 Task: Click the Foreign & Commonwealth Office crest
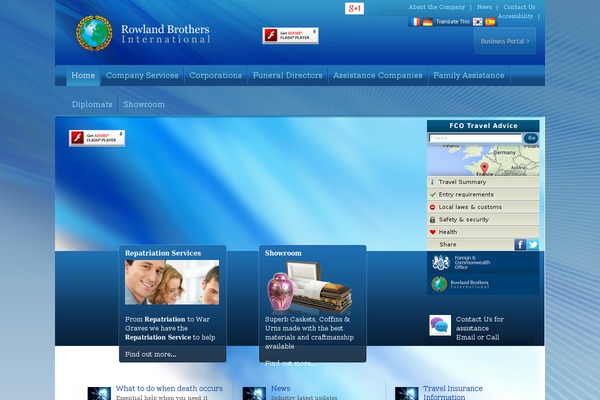point(441,263)
